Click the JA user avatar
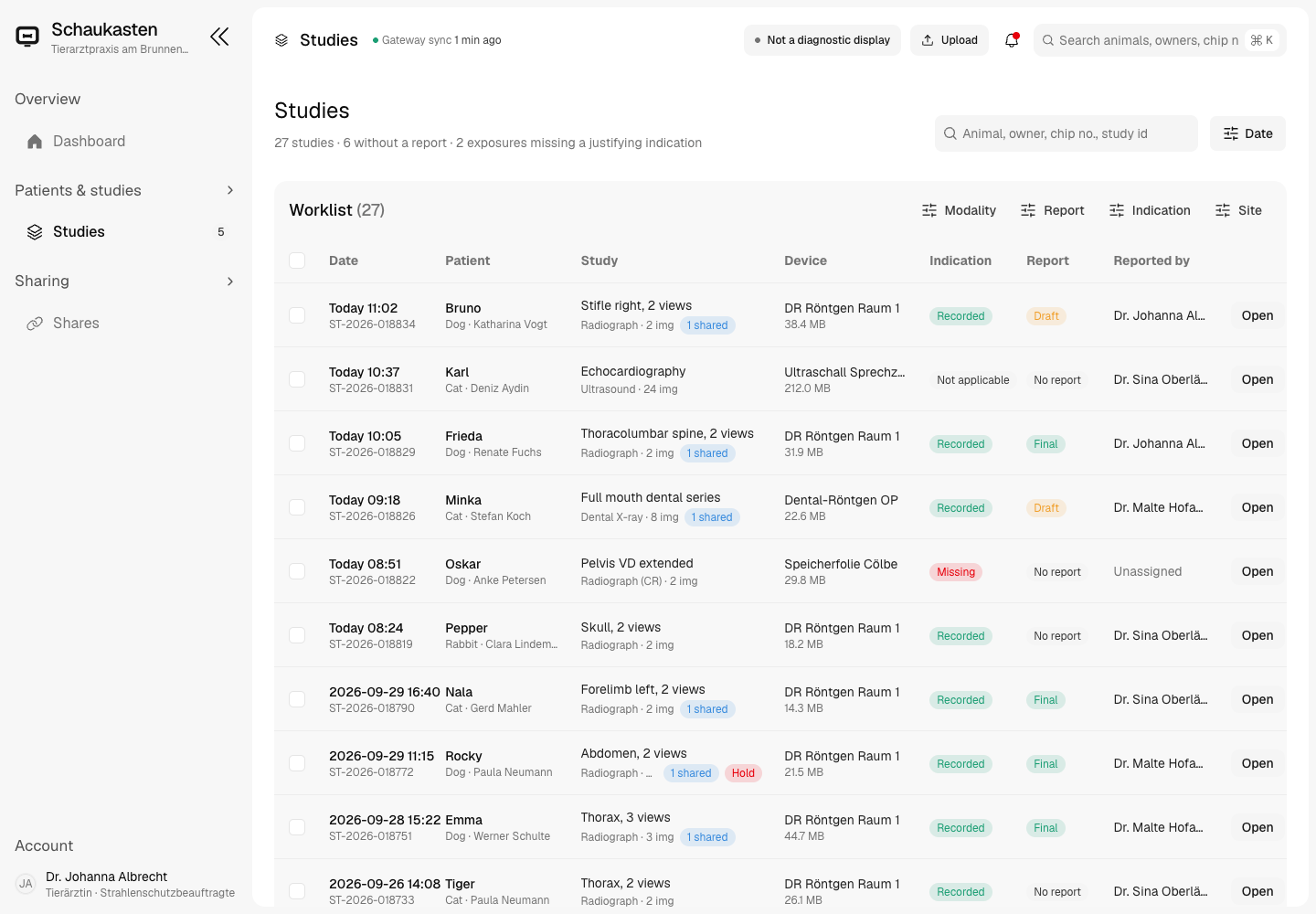1316x914 pixels. (x=26, y=884)
